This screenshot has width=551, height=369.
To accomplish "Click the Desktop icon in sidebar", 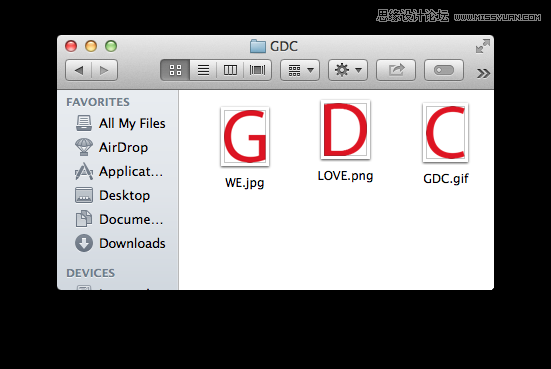I will 84,195.
